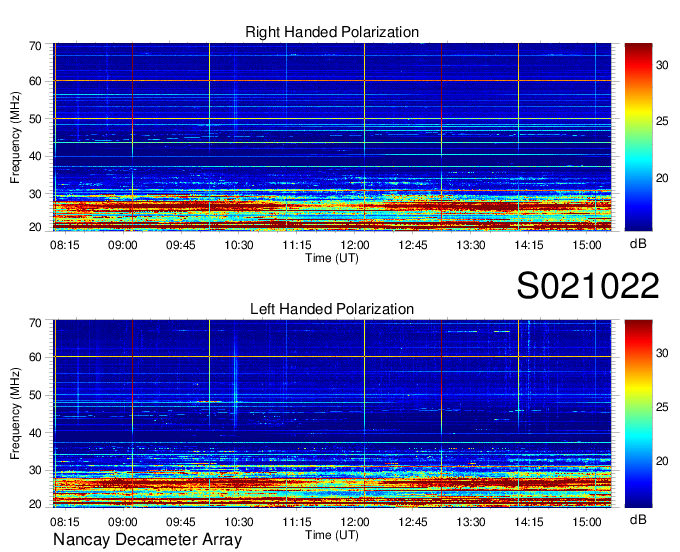Image resolution: width=680 pixels, height=552 pixels.
Task: Click the 30 dB tick on Left Handed colorbar
Action: tap(662, 353)
